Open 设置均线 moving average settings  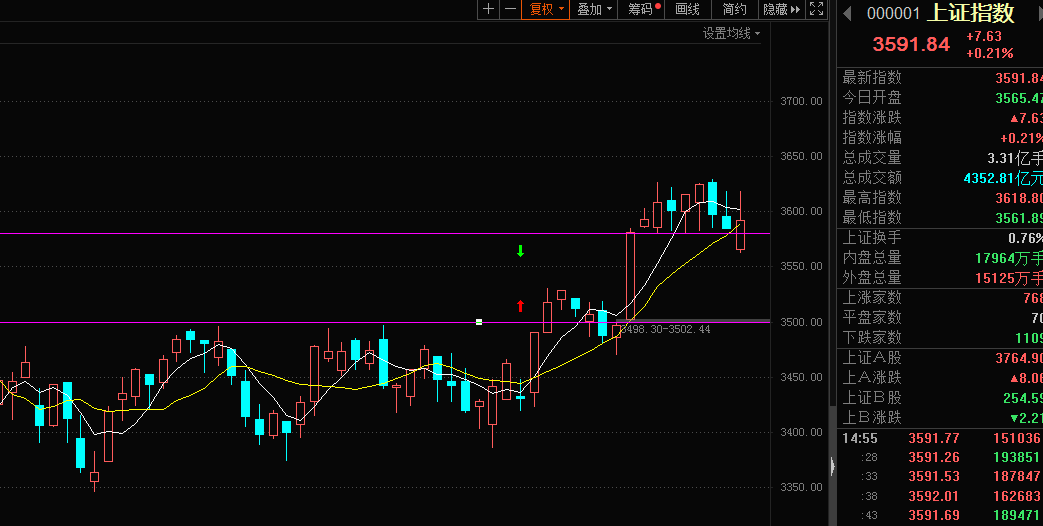point(731,33)
